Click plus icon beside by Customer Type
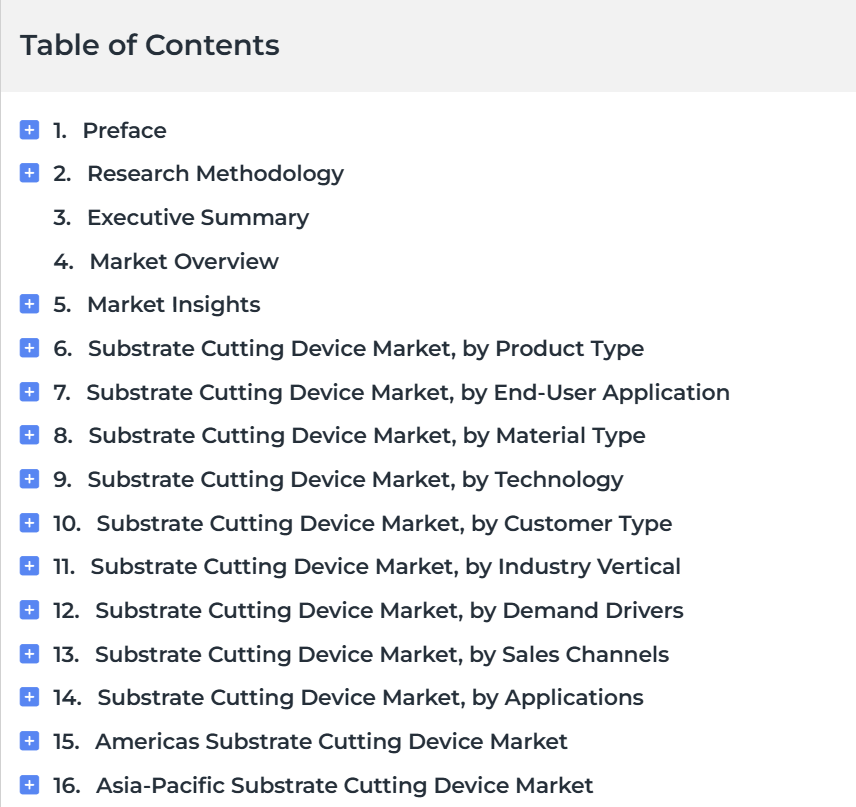Screen dimensions: 856x807 pyautogui.click(x=29, y=523)
